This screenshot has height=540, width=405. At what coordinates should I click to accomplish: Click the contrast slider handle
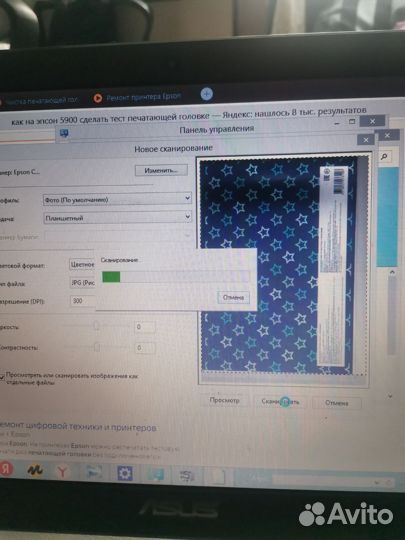click(x=97, y=347)
